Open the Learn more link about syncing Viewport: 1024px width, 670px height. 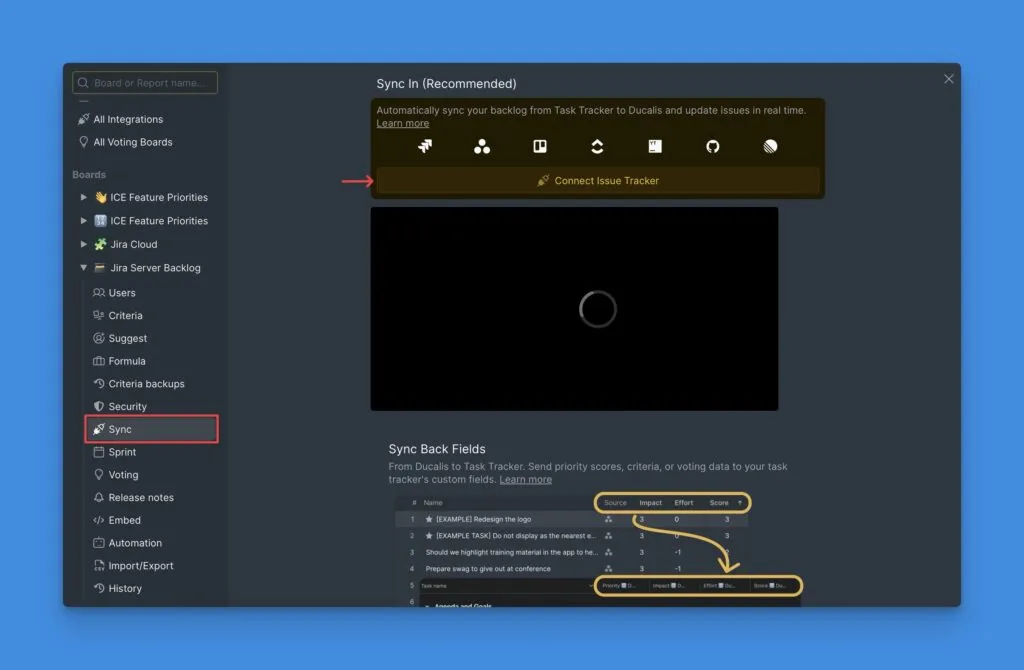[402, 123]
